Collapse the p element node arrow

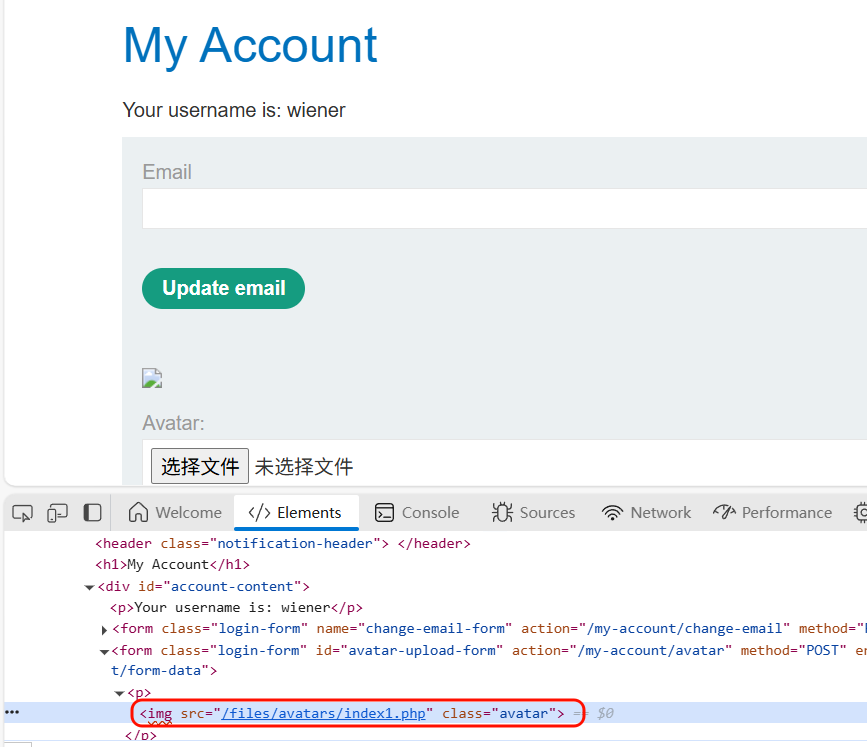point(119,693)
